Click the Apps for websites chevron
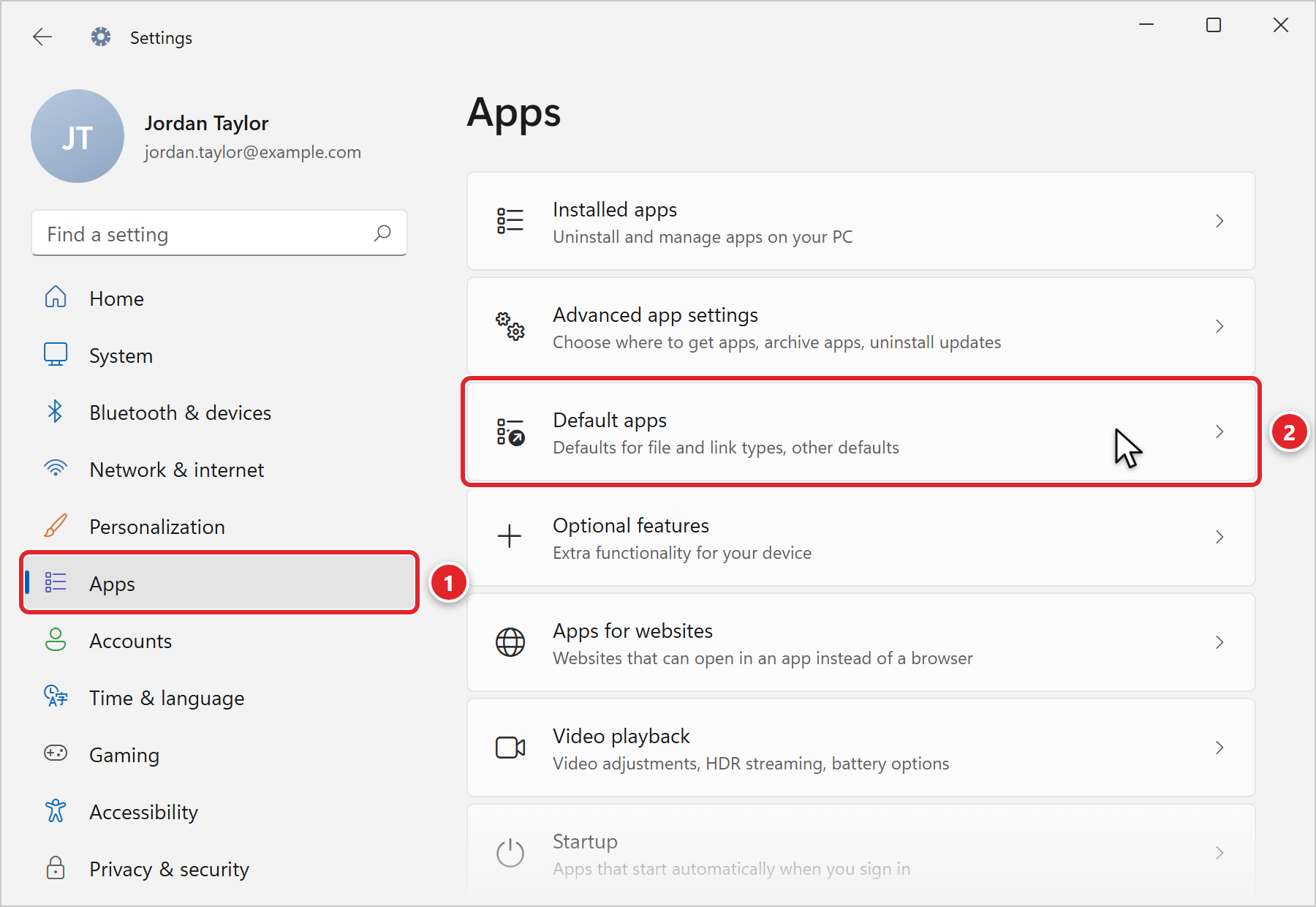The height and width of the screenshot is (907, 1316). pos(1219,642)
